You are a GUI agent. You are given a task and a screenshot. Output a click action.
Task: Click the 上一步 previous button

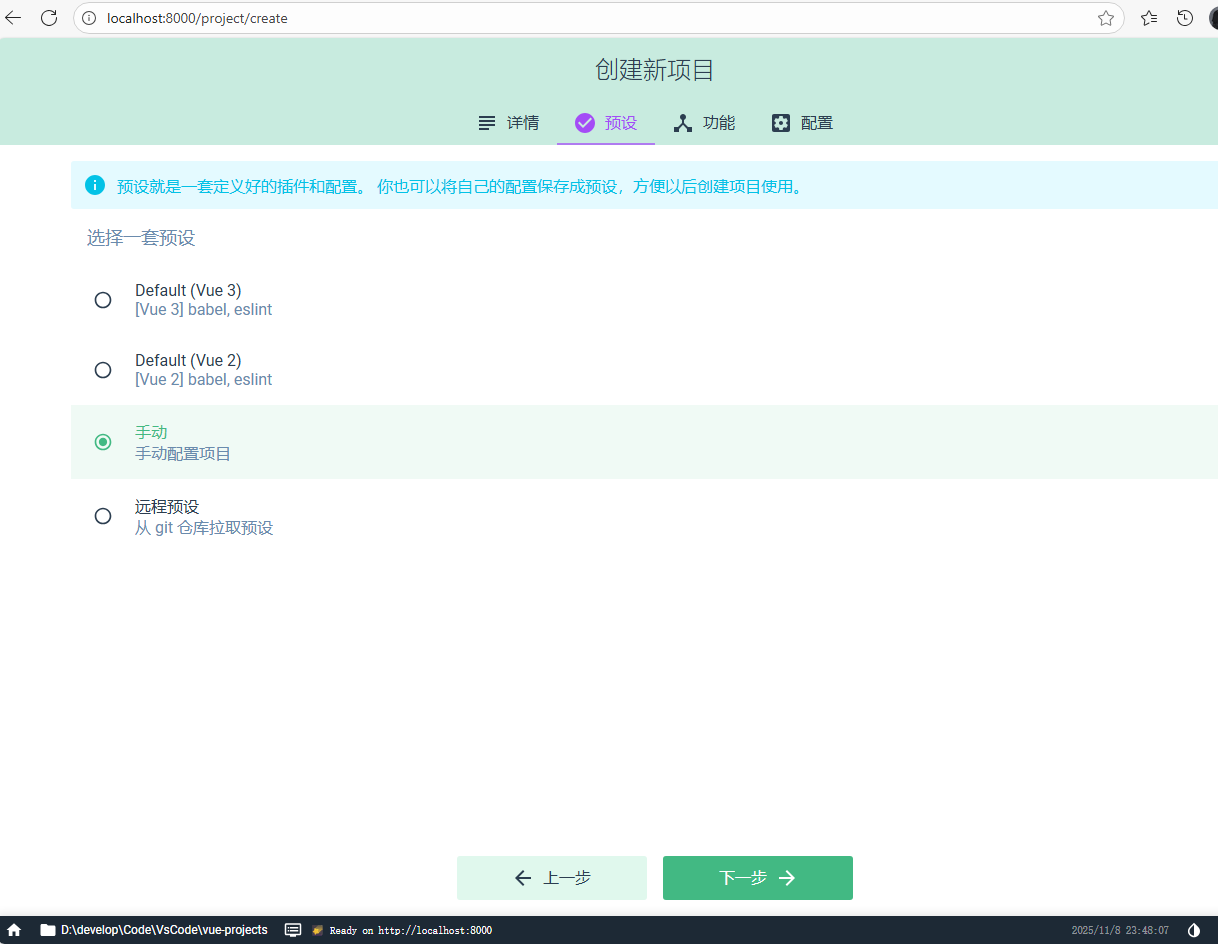552,878
